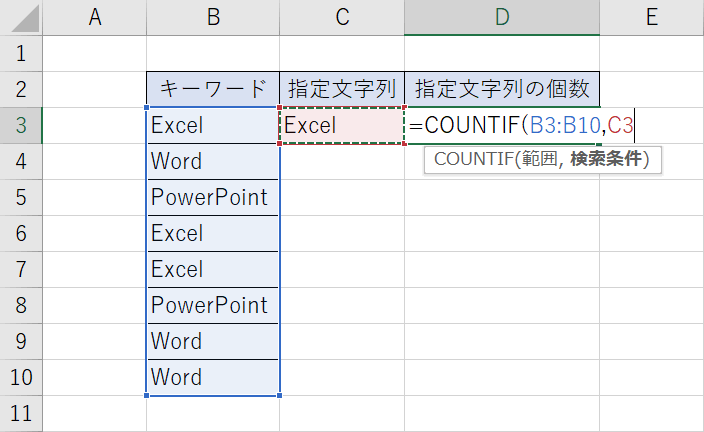Click cell B6 containing Excel
704x432 pixels.
(x=213, y=233)
